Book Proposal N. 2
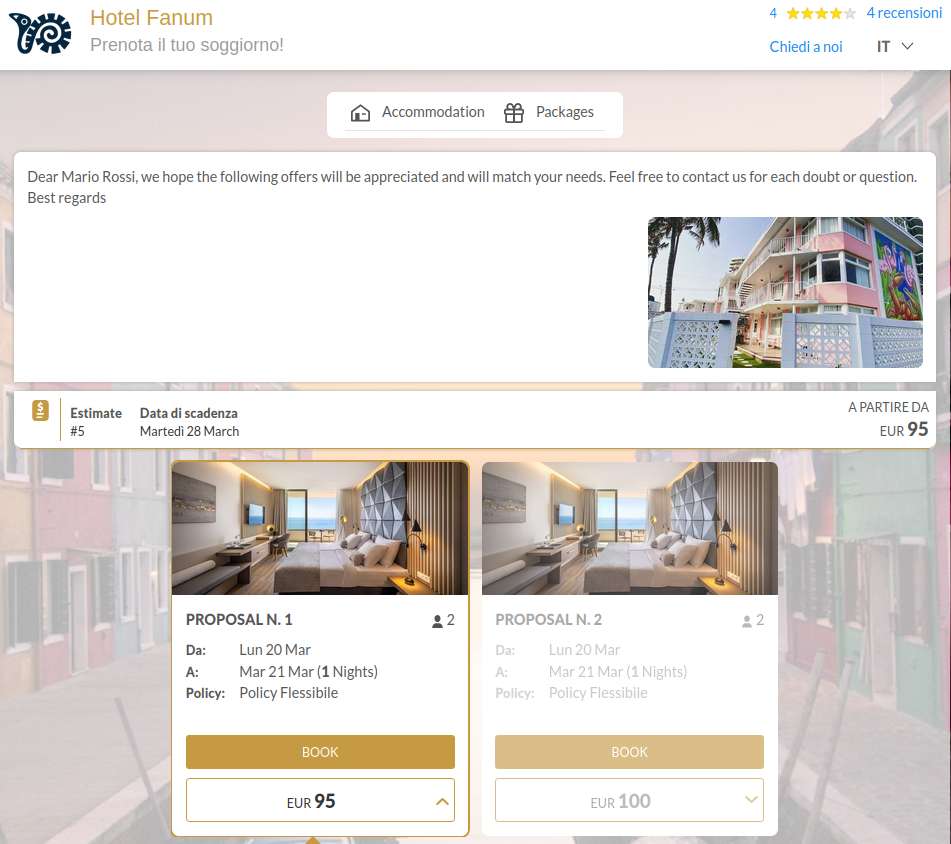The width and height of the screenshot is (951, 844). tap(629, 752)
